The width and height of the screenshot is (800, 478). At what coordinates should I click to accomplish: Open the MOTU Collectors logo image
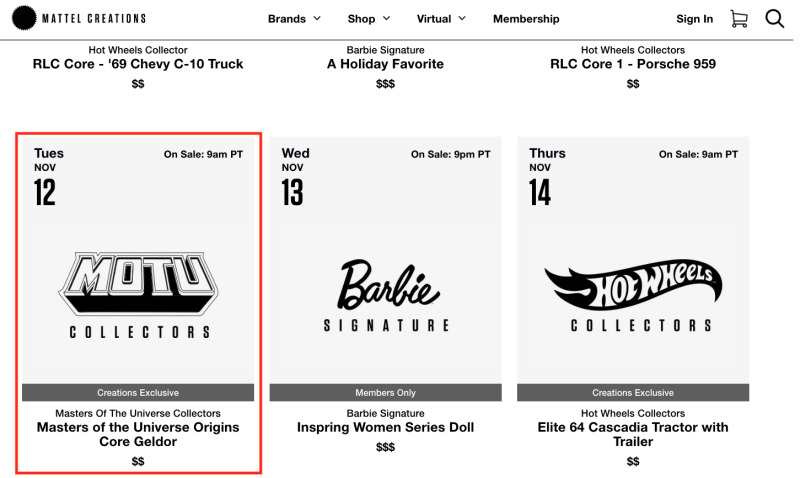(x=138, y=295)
